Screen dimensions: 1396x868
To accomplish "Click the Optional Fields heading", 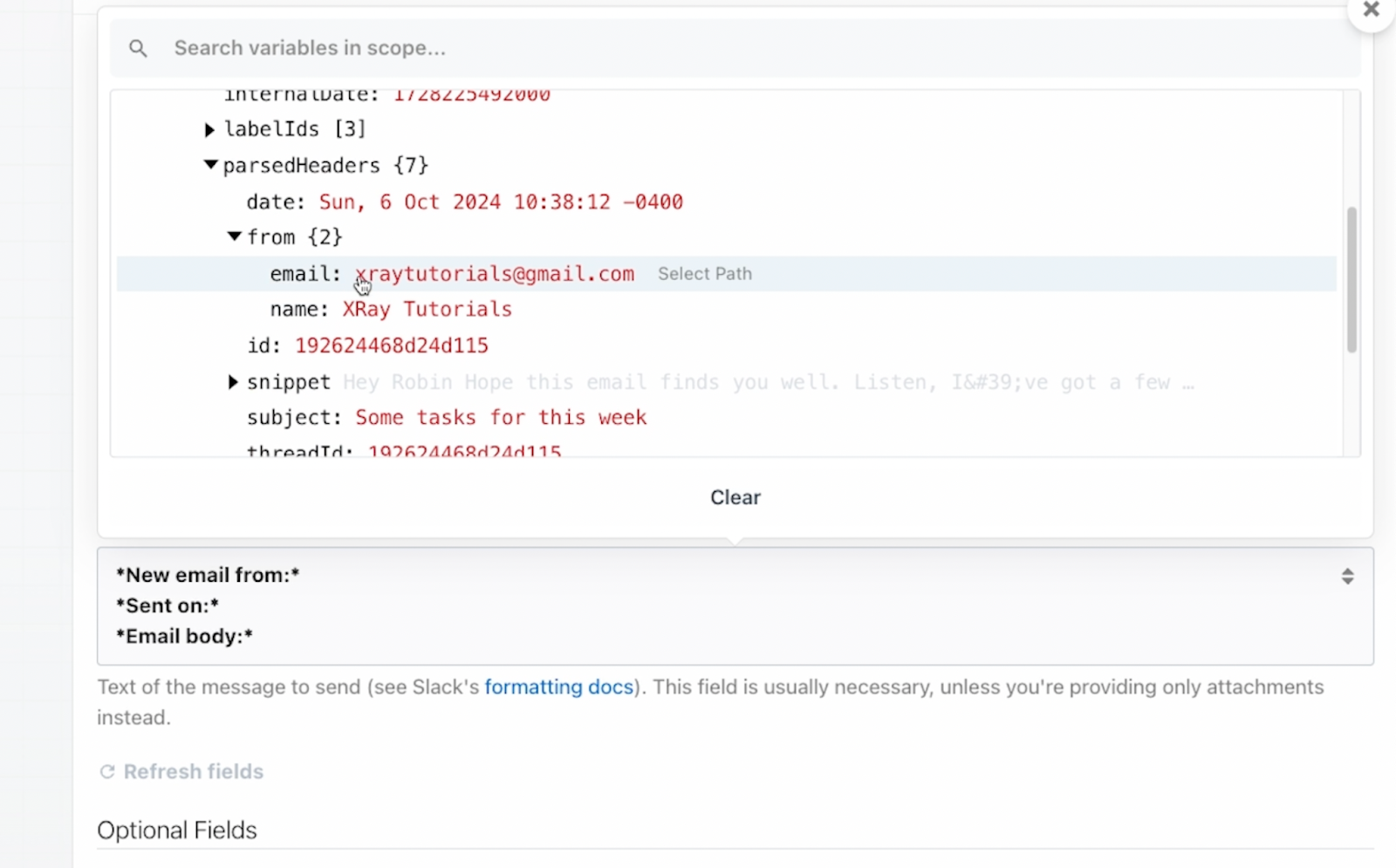I will point(177,830).
